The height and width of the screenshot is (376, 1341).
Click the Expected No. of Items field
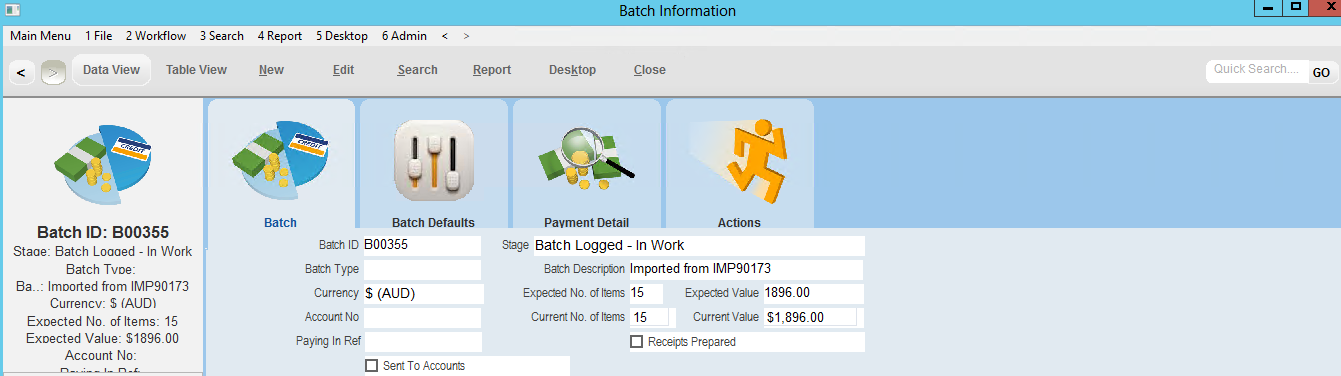(x=646, y=293)
